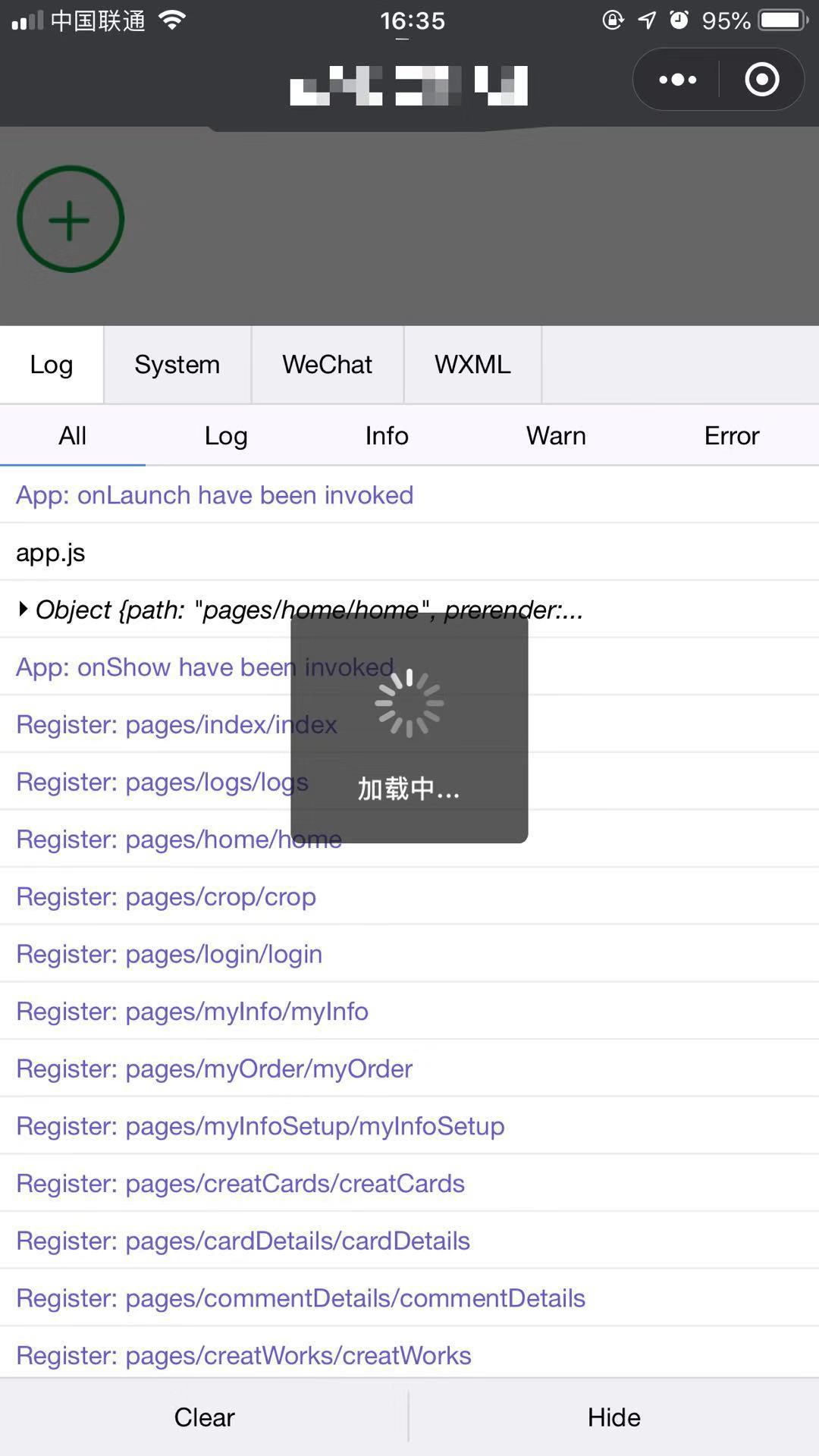Select 'Register: pages/index/index' line
The width and height of the screenshot is (819, 1456).
pyautogui.click(x=409, y=724)
